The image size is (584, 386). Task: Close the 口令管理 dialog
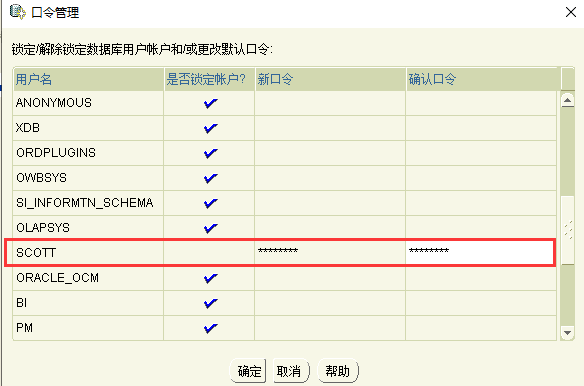click(x=571, y=12)
